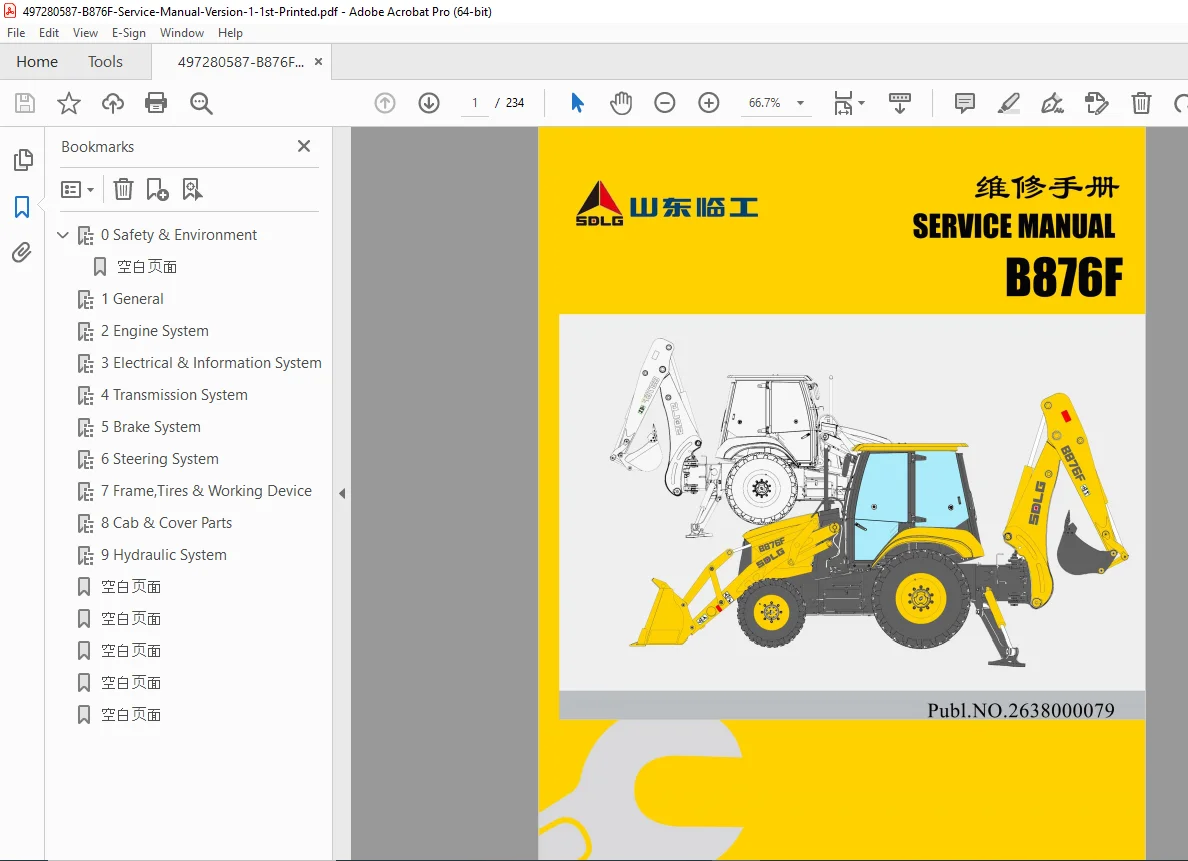Add a new bookmark icon
Image resolution: width=1188 pixels, height=861 pixels.
[157, 189]
